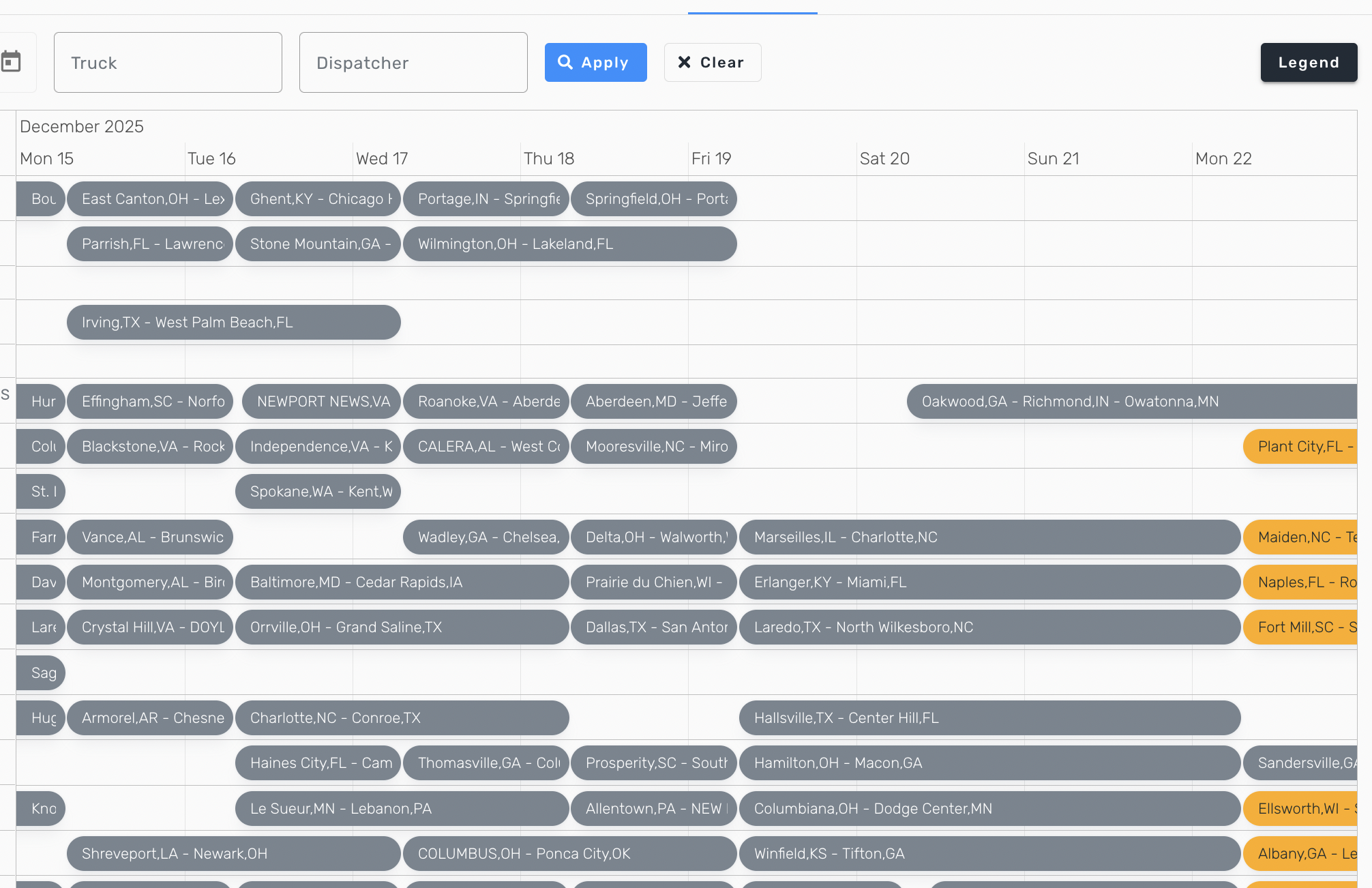This screenshot has width=1372, height=888.
Task: Open the Irving,TX - West Palm Beach,FL load
Action: click(233, 322)
